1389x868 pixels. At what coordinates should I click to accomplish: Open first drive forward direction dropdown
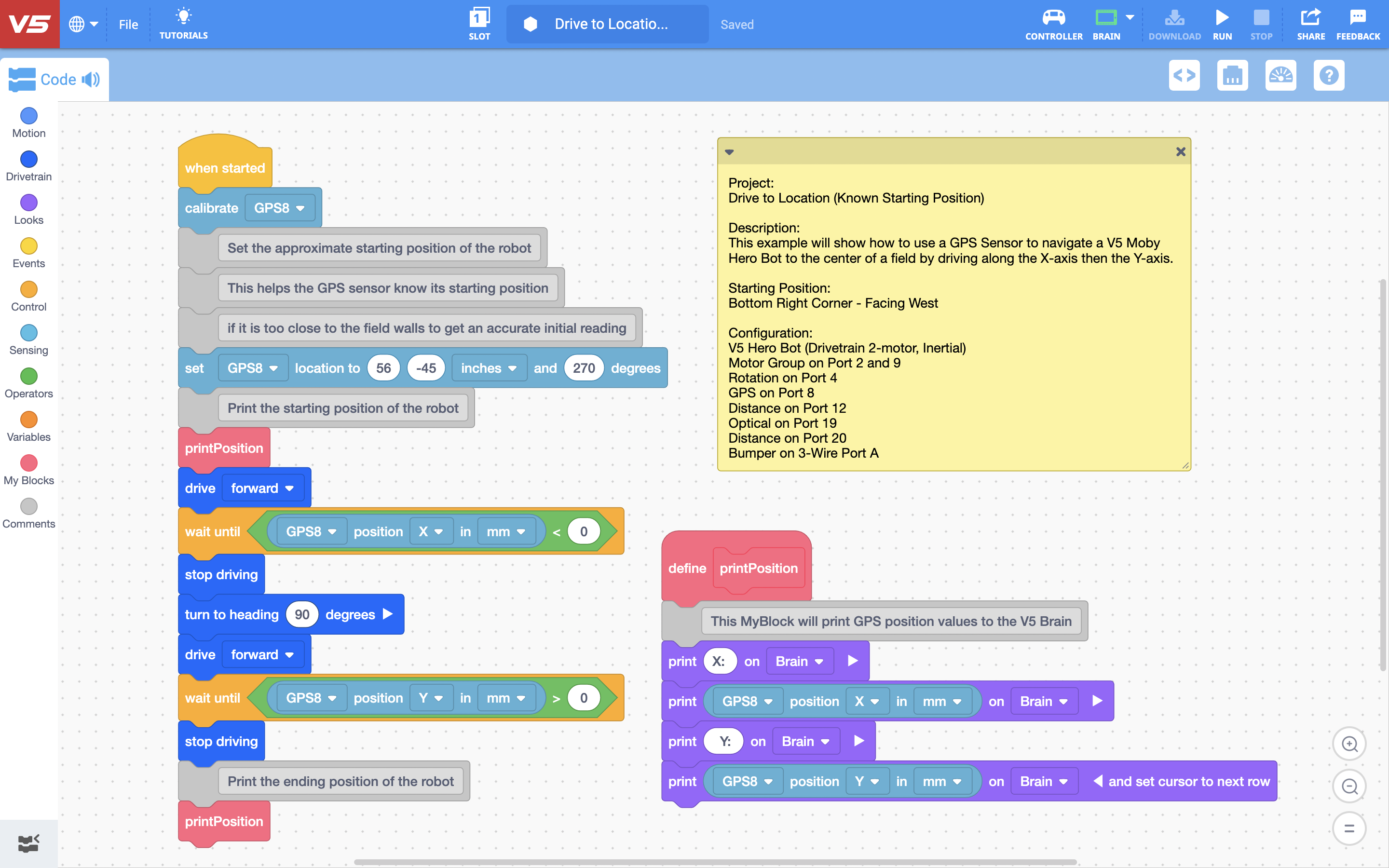tap(262, 488)
